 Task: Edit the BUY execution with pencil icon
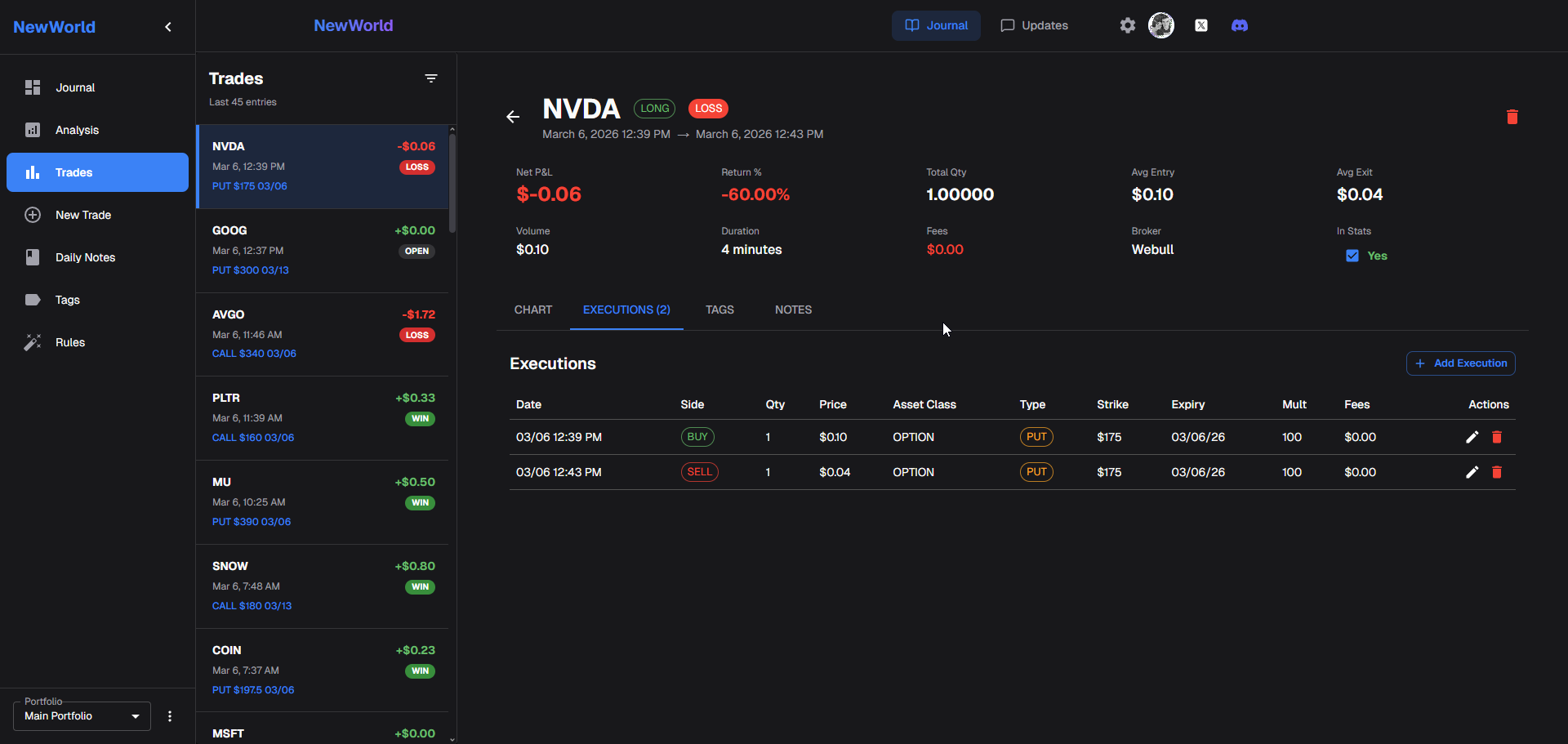(x=1472, y=437)
